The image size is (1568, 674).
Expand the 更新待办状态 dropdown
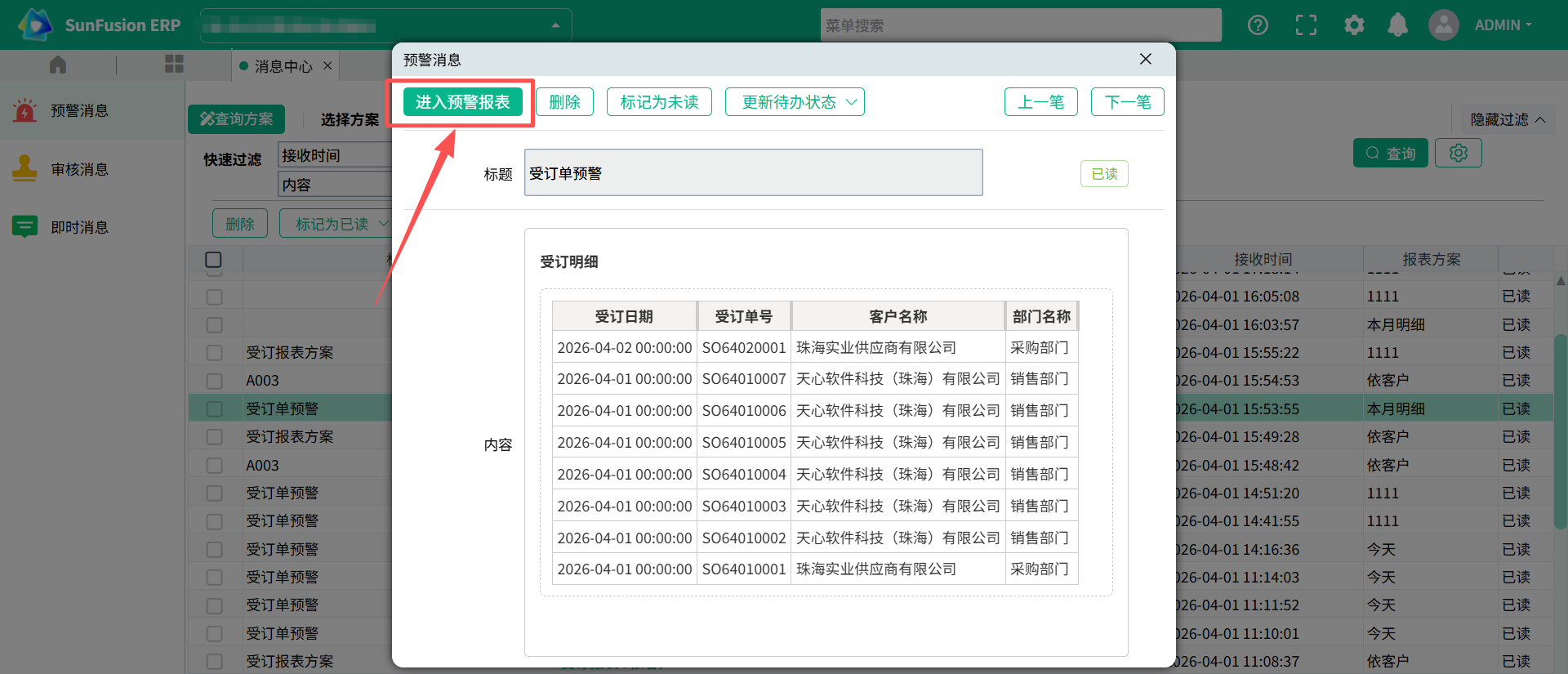[794, 102]
